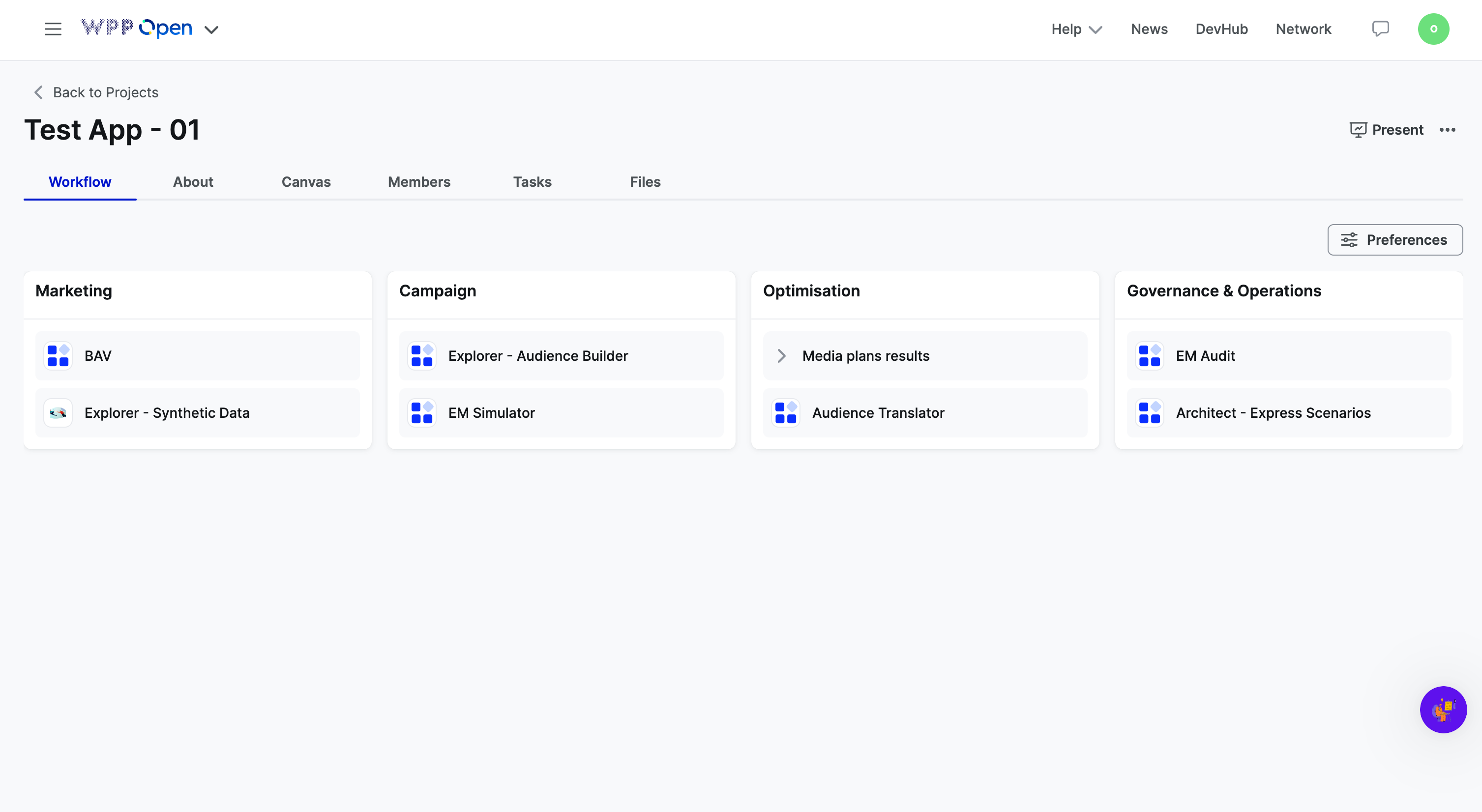Open the green user avatar menu

[x=1433, y=29]
